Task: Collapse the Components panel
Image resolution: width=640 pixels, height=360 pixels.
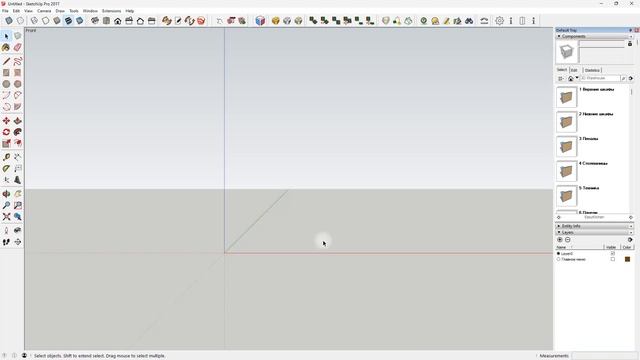Action: click(x=559, y=36)
